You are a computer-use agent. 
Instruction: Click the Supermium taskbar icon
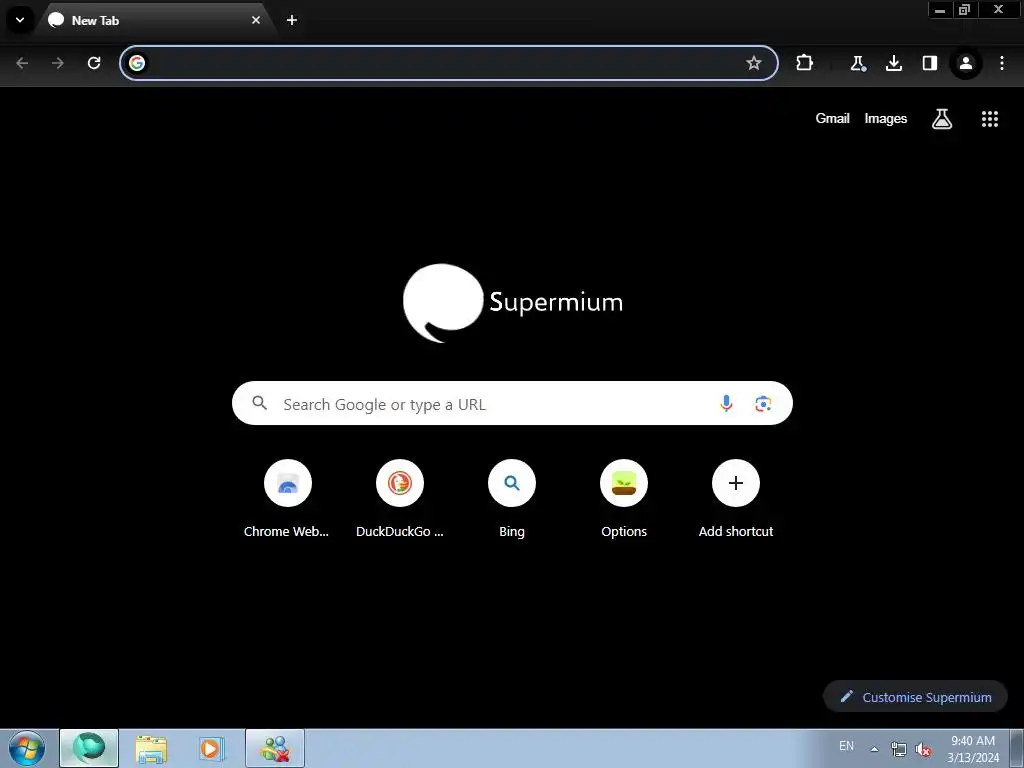(x=89, y=748)
